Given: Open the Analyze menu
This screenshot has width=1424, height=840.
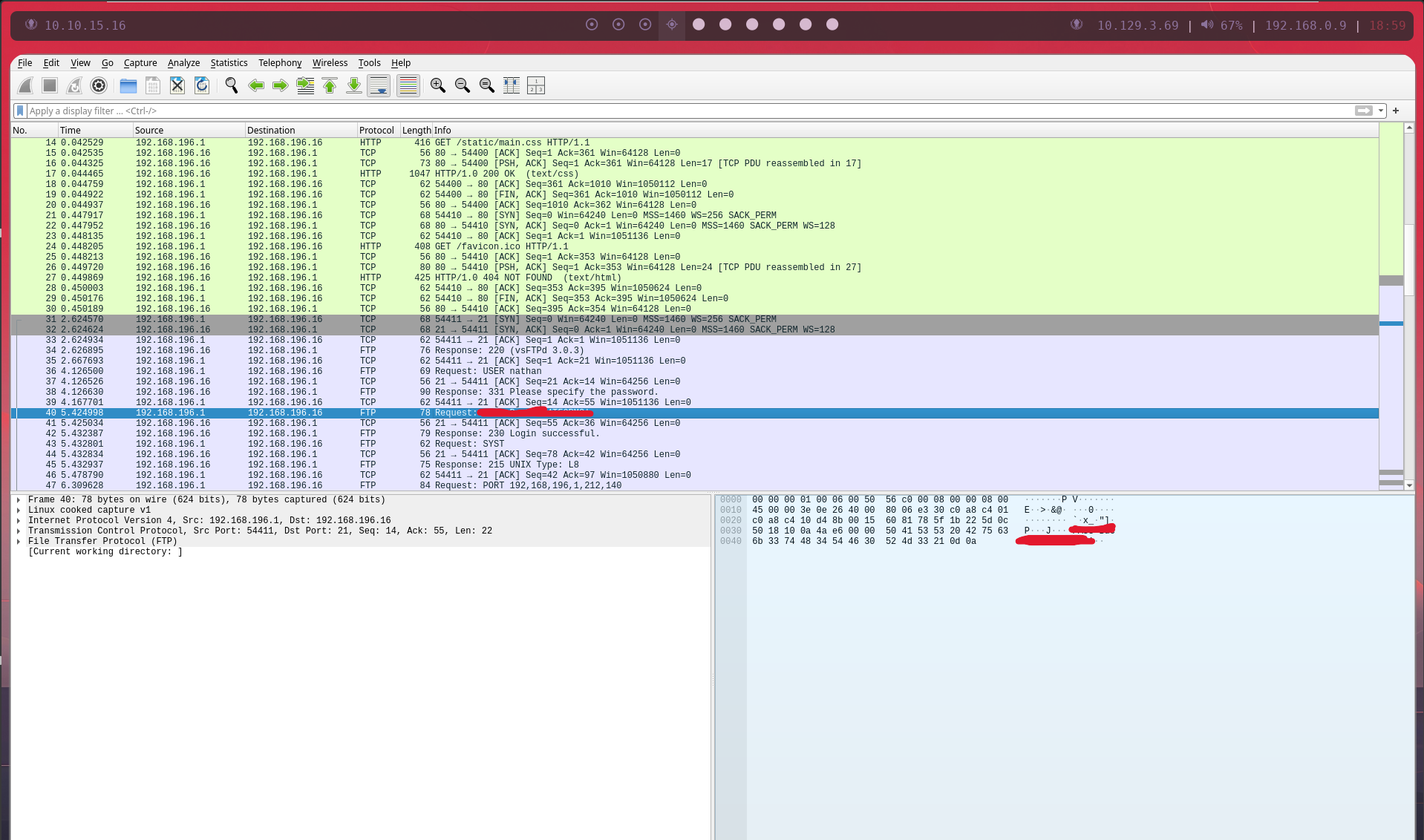Looking at the screenshot, I should [x=183, y=63].
